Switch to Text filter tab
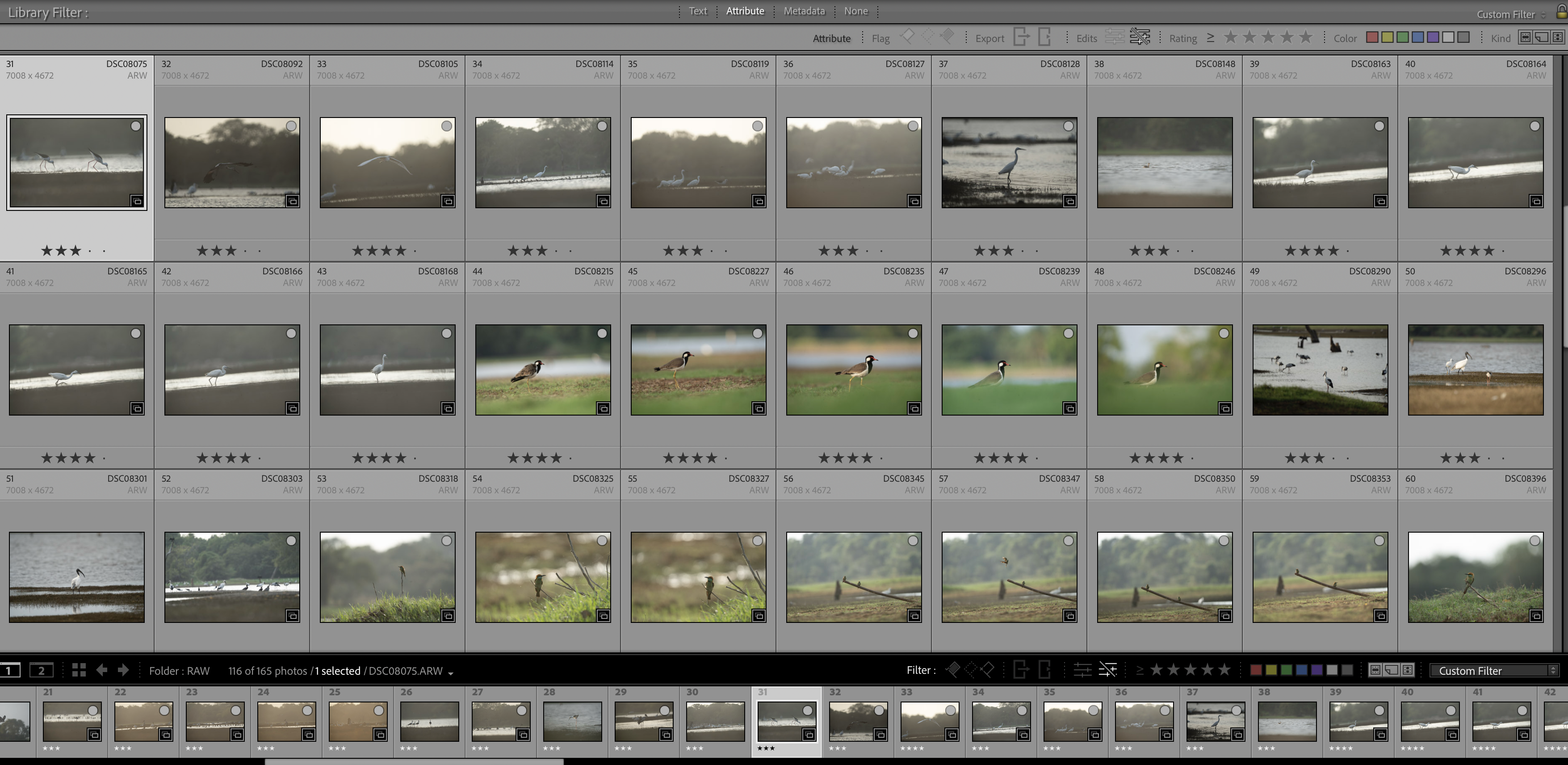This screenshot has width=1568, height=765. click(698, 11)
